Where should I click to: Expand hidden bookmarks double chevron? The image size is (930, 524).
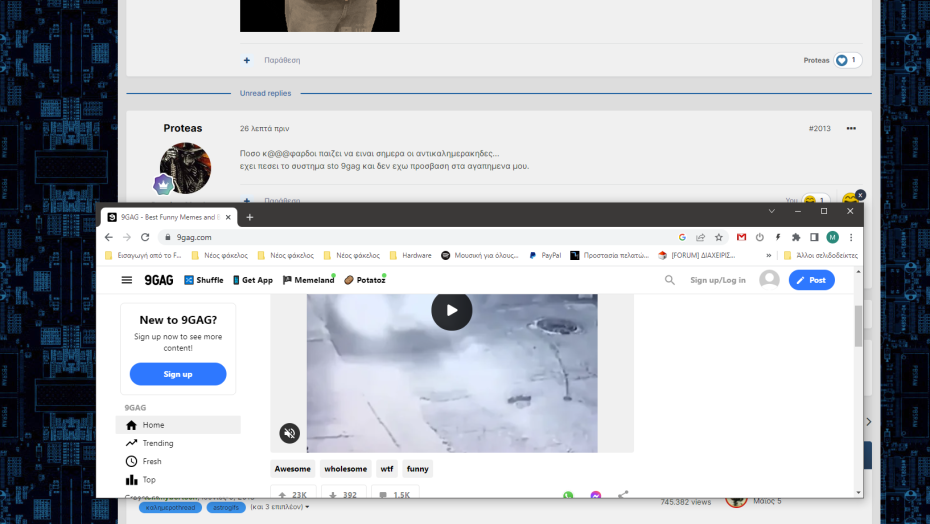click(769, 255)
